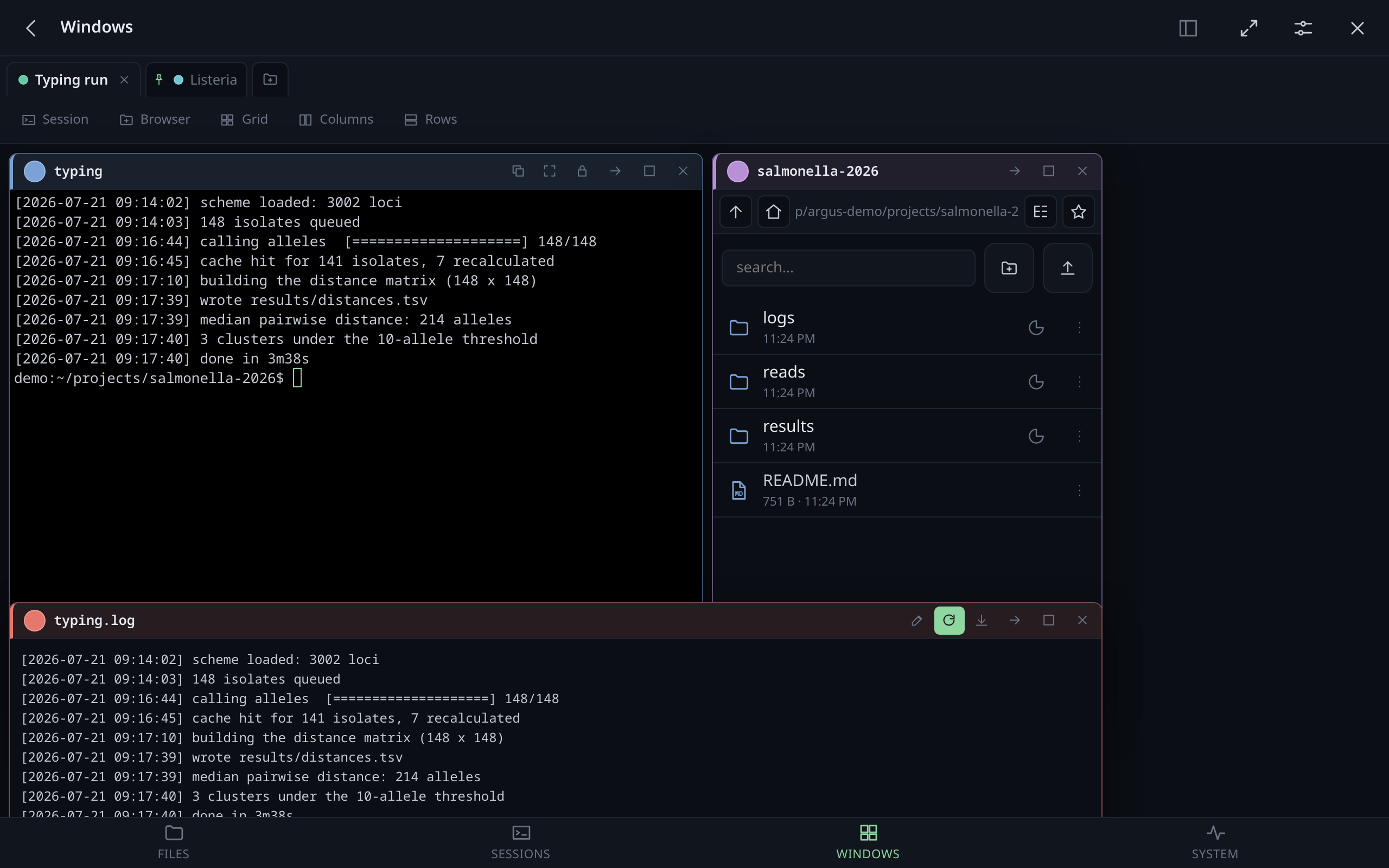Arrange windows in Grid layout
Screen dimensions: 1389x868
tap(245, 119)
